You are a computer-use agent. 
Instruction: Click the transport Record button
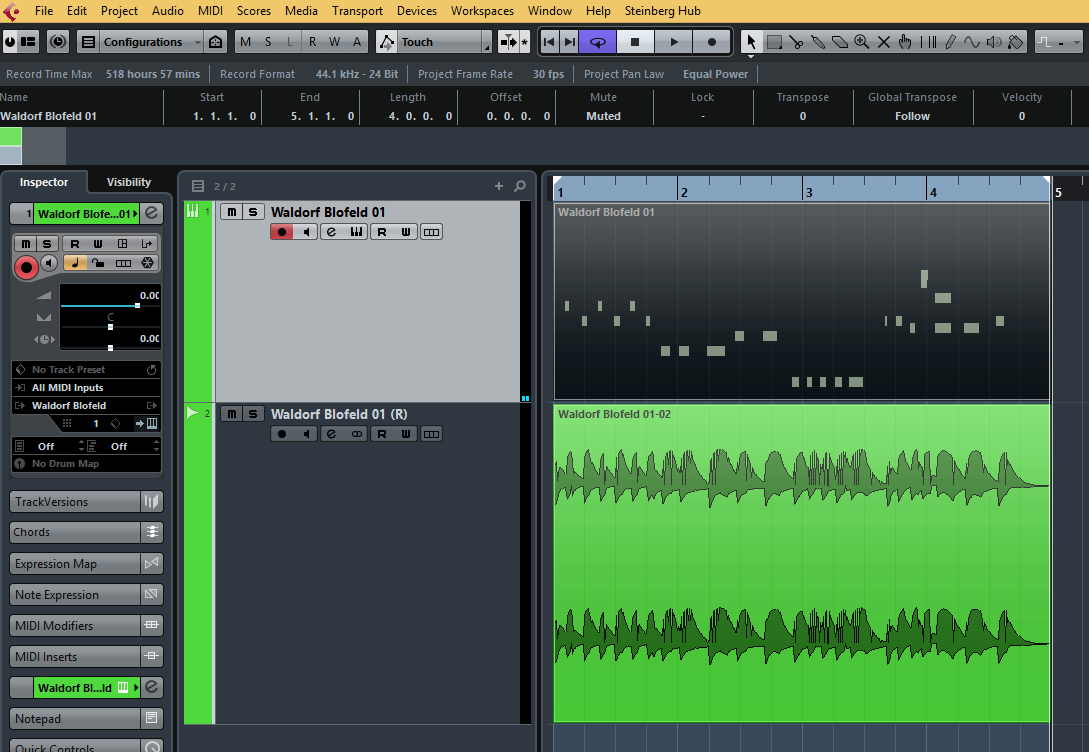point(711,42)
